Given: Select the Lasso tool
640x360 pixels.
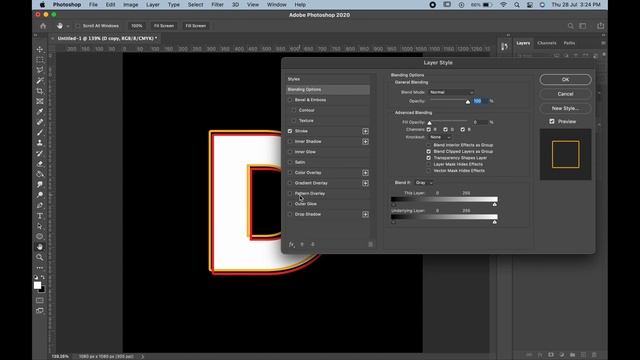Looking at the screenshot, I should [40, 70].
